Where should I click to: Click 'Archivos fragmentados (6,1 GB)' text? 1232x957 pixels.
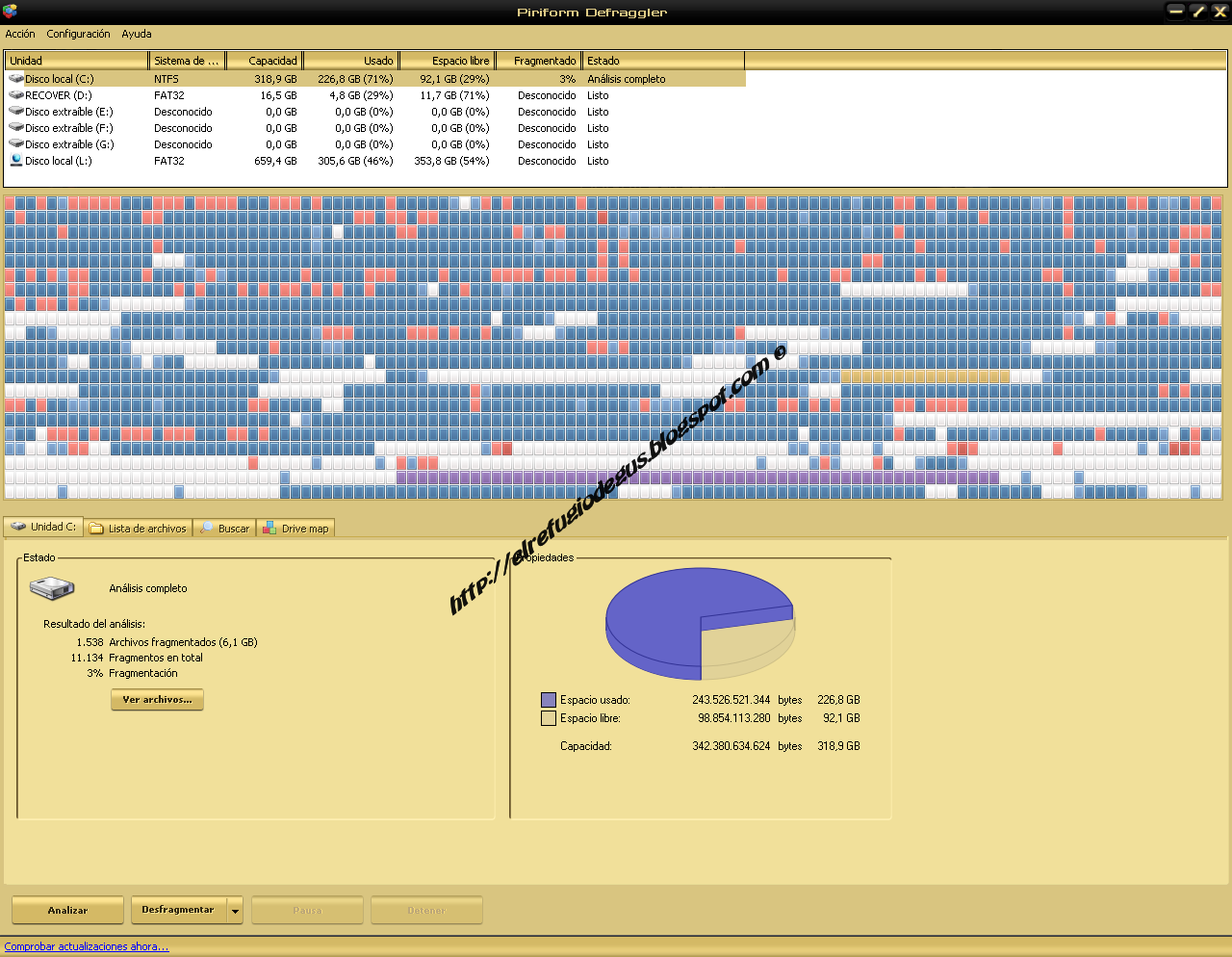coord(183,642)
